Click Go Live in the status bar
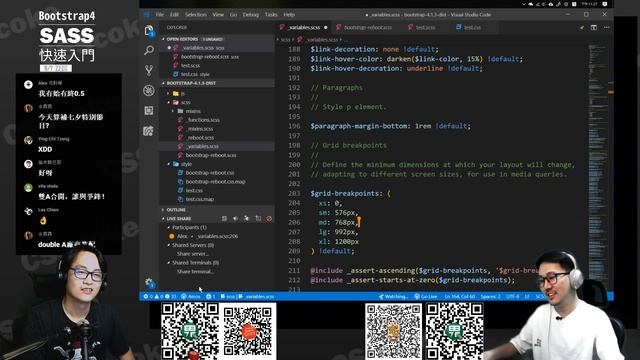640x360 pixels. click(425, 297)
